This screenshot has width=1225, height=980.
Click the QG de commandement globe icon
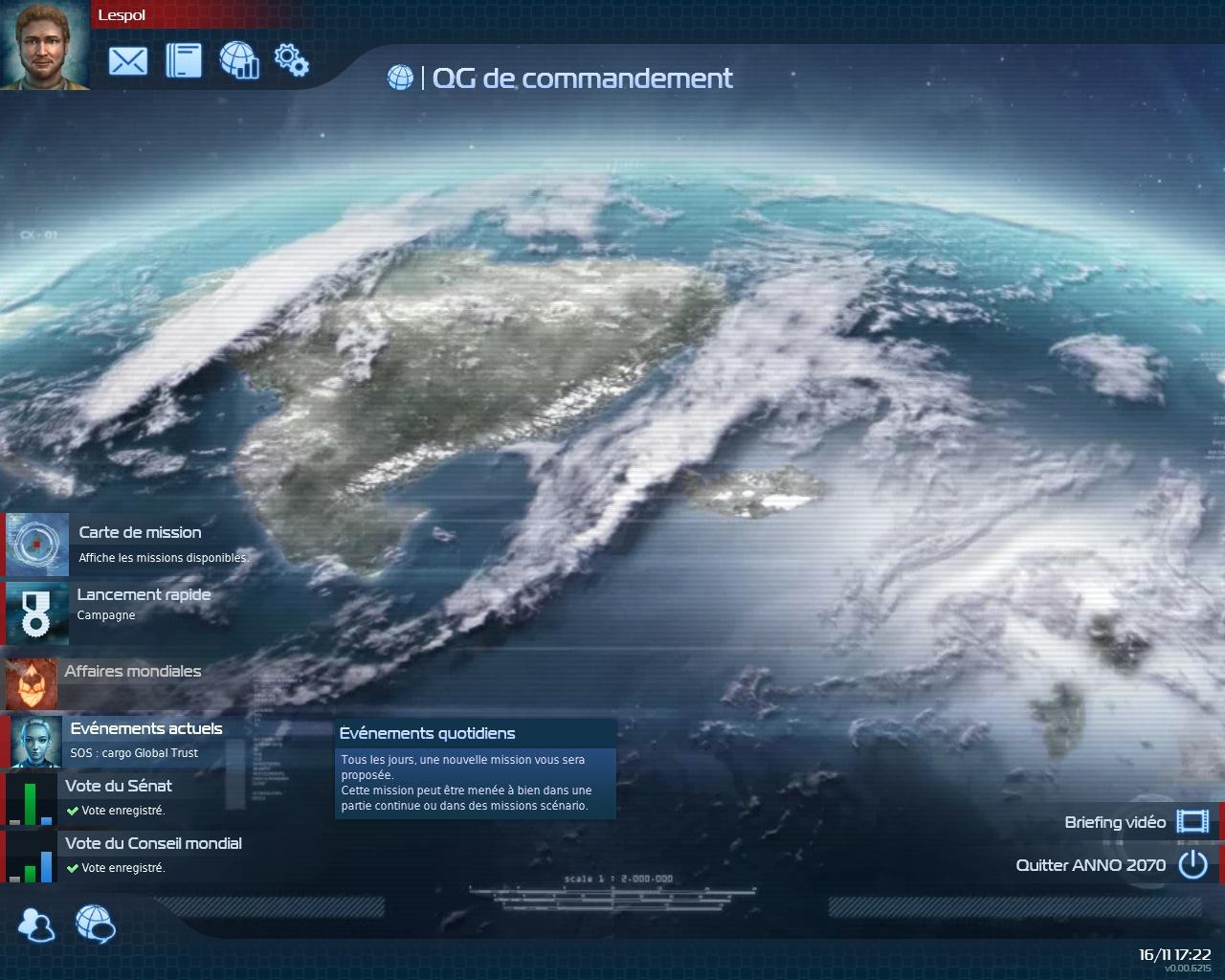point(400,78)
